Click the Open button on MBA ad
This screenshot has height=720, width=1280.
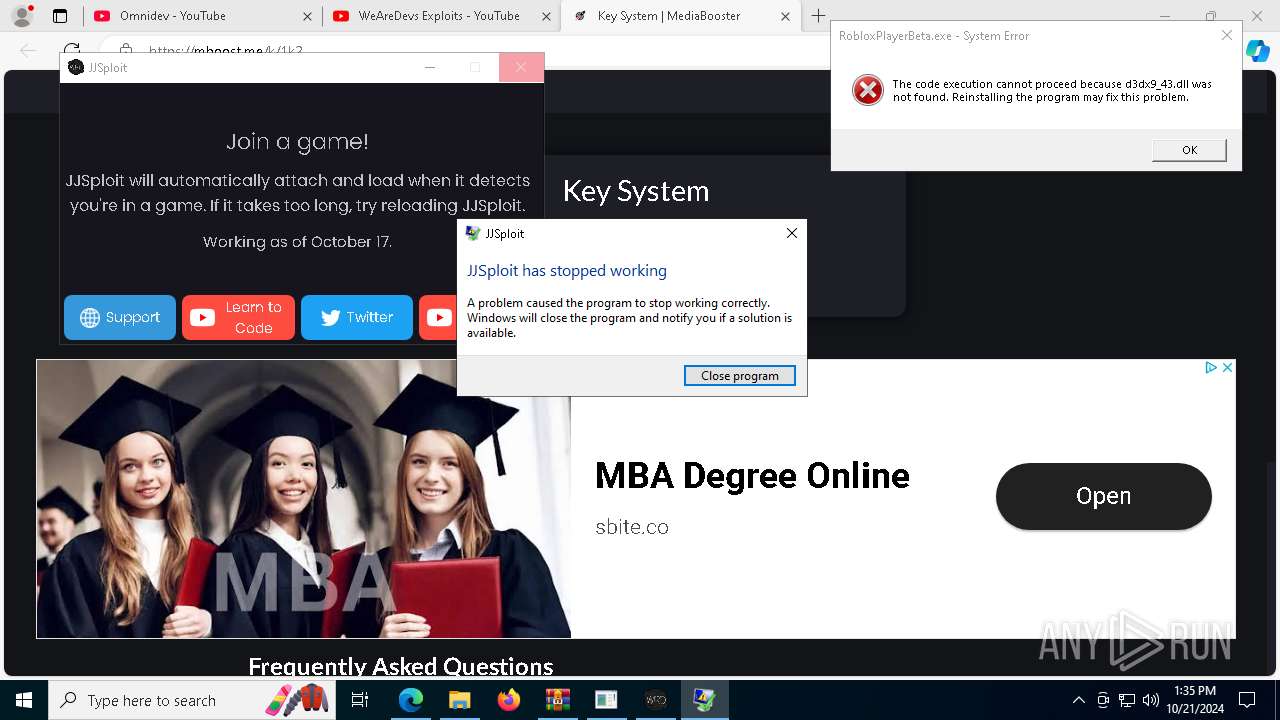pos(1103,496)
